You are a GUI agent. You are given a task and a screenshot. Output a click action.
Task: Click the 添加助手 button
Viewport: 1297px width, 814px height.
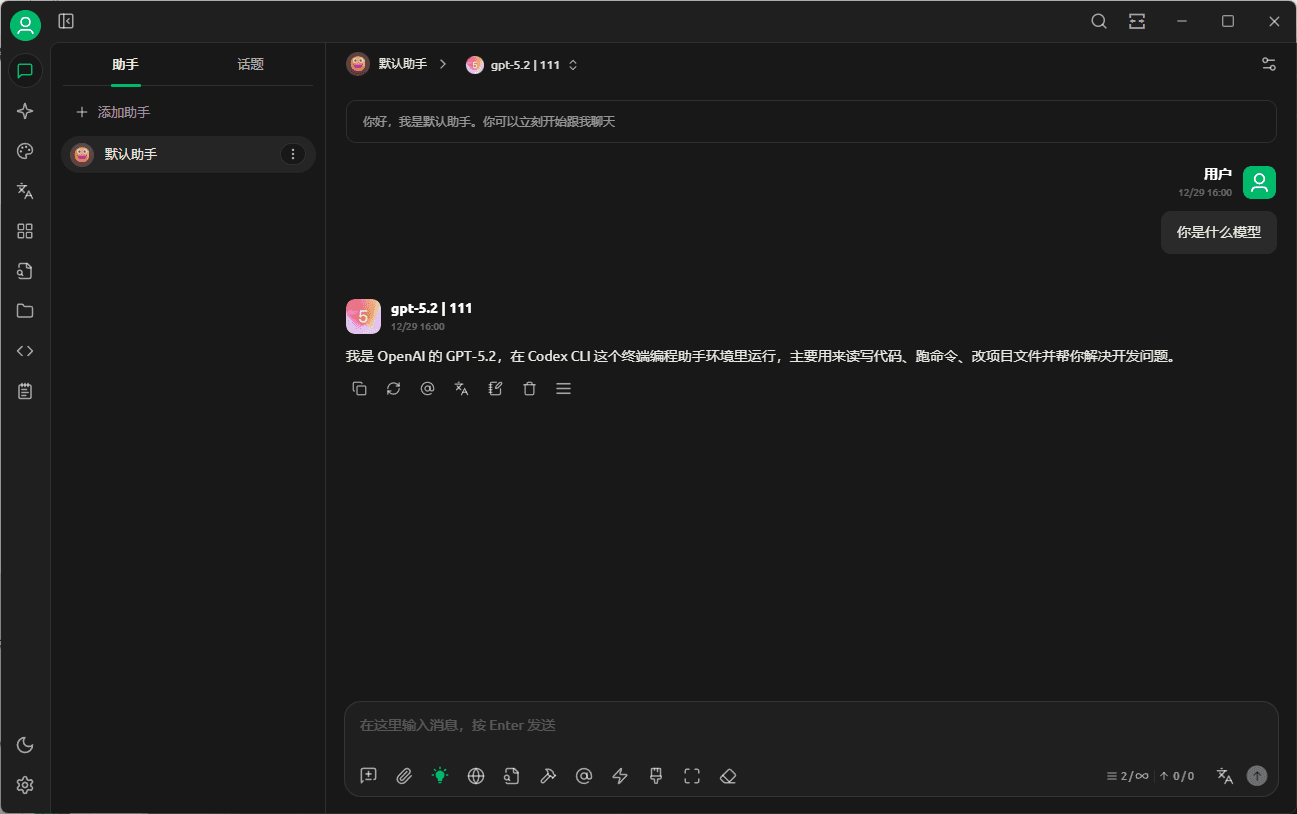113,113
